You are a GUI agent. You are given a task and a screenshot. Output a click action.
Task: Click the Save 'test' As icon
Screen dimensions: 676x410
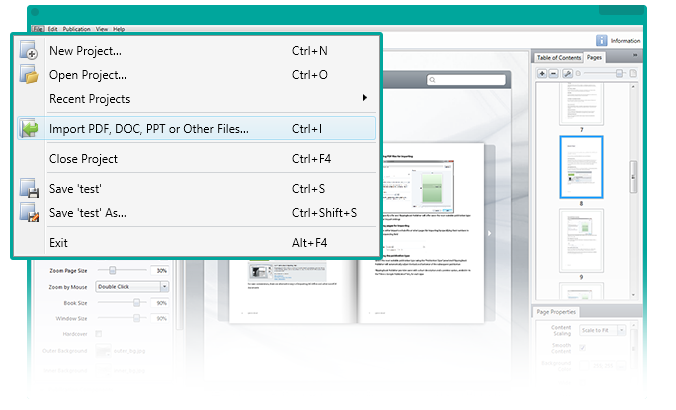coord(29,213)
